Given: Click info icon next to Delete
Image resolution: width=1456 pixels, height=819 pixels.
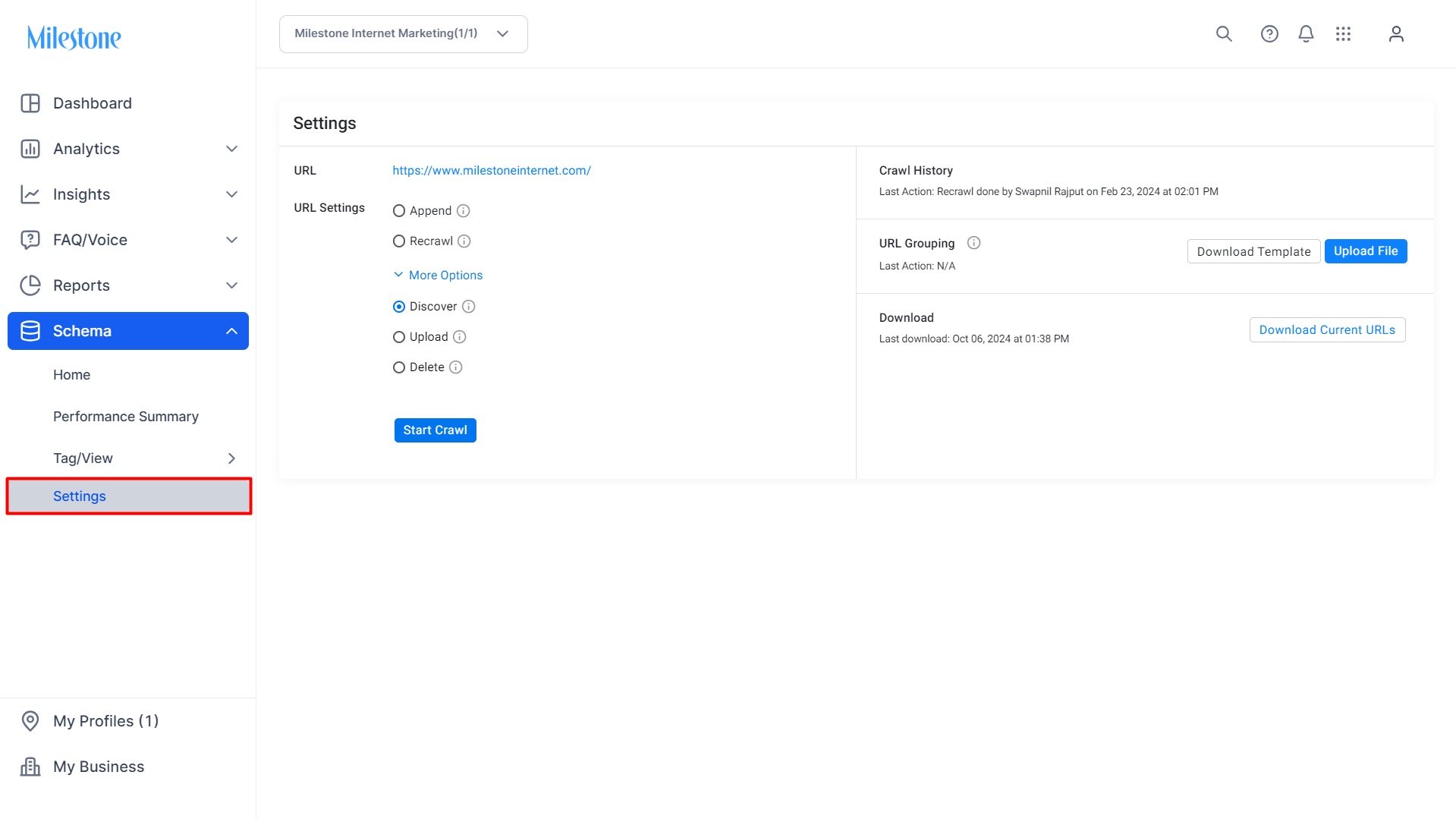Looking at the screenshot, I should (x=456, y=367).
